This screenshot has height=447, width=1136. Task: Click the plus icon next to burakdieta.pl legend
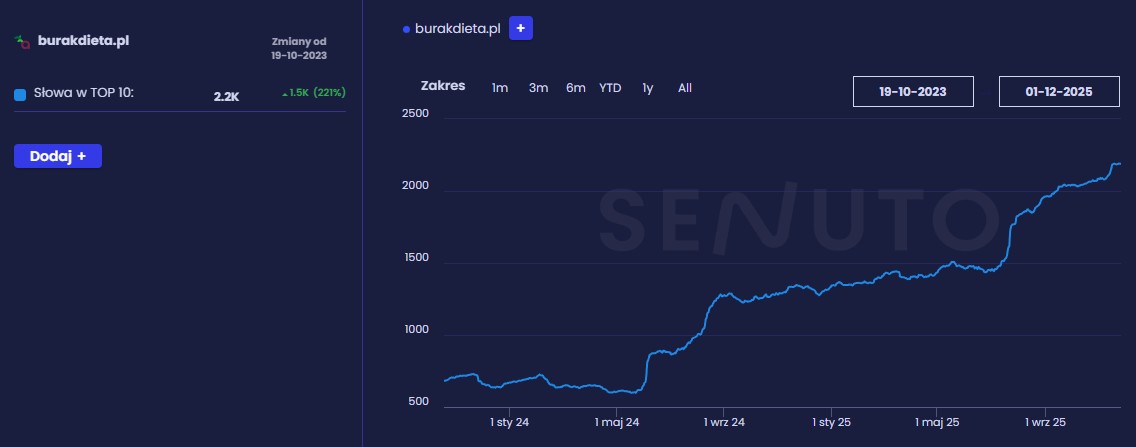click(520, 28)
